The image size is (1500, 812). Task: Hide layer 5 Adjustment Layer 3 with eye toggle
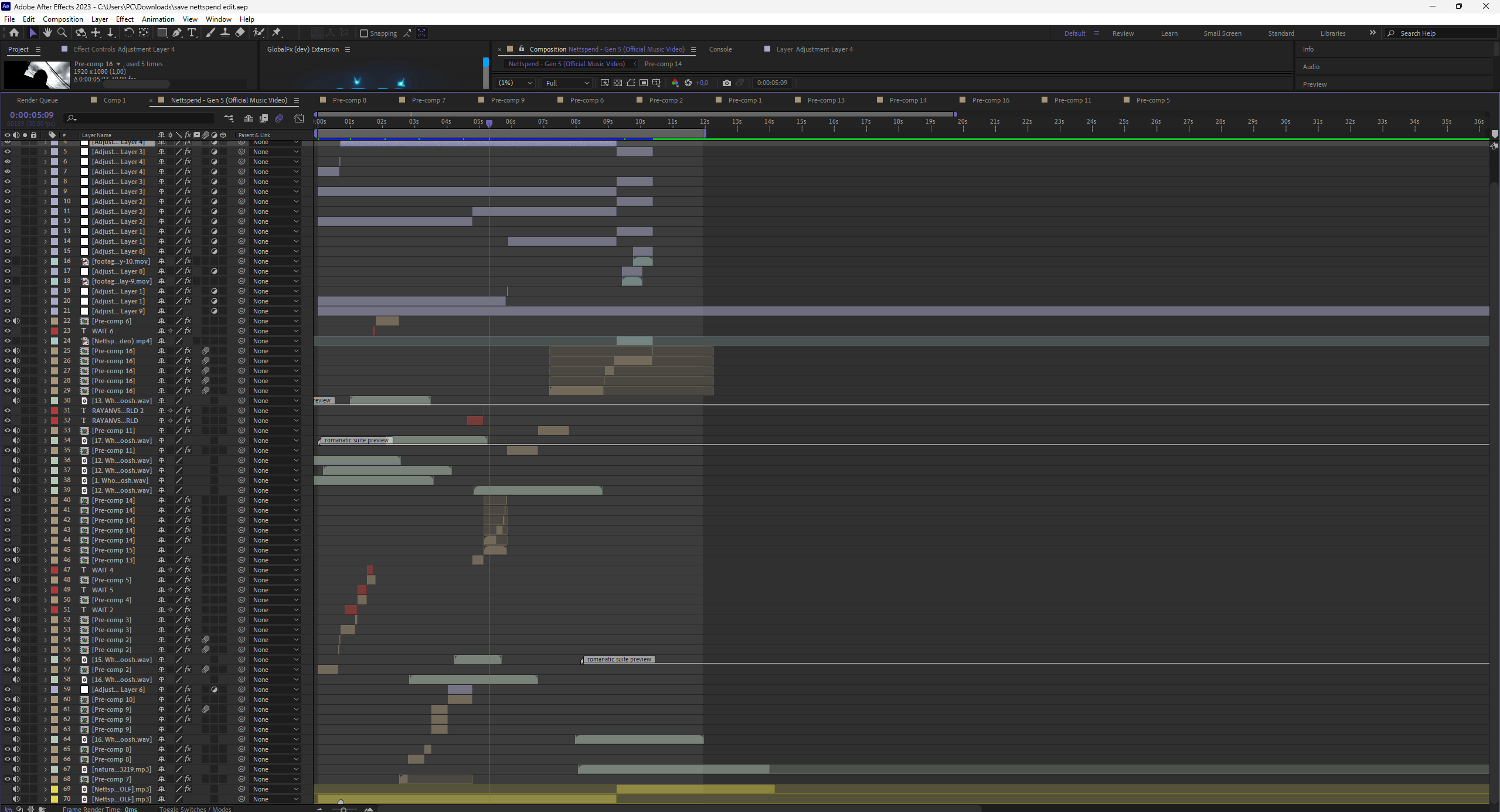[8, 152]
